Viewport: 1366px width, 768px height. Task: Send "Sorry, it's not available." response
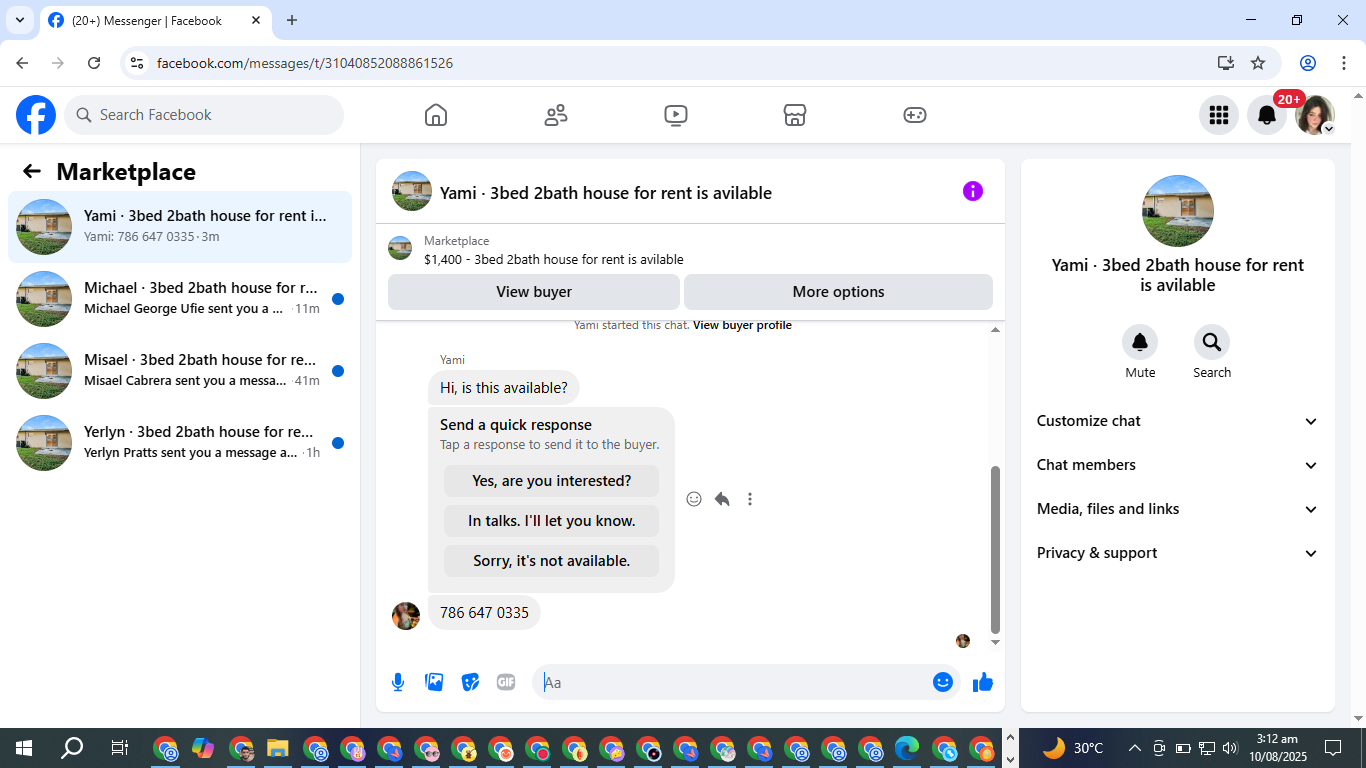(551, 561)
